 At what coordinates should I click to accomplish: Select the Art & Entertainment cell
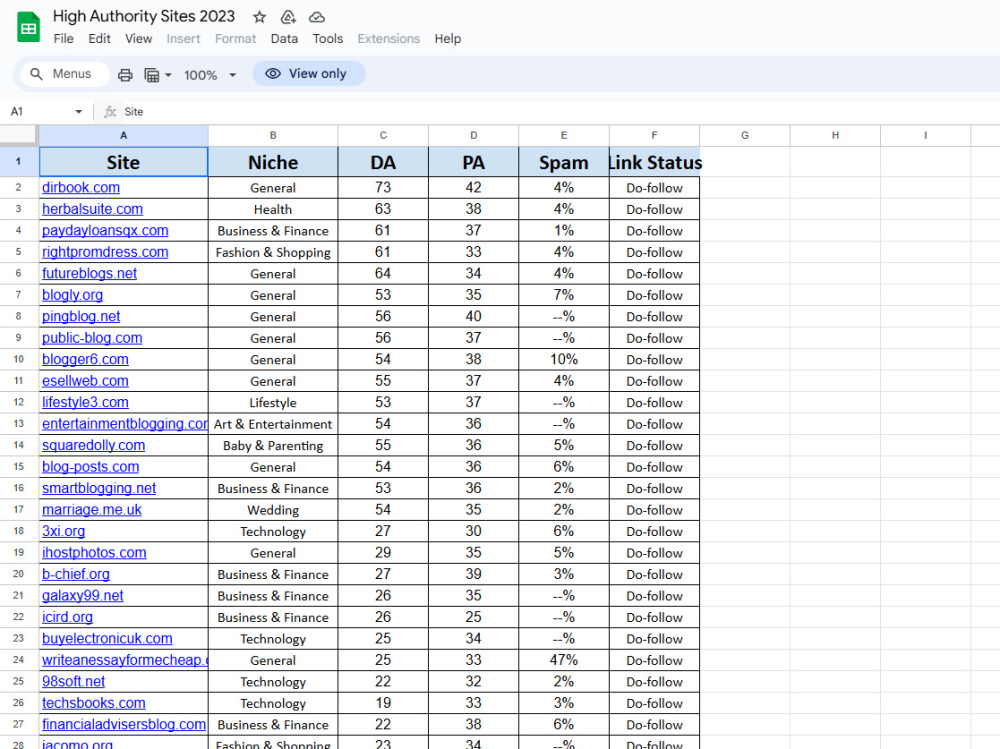[273, 424]
